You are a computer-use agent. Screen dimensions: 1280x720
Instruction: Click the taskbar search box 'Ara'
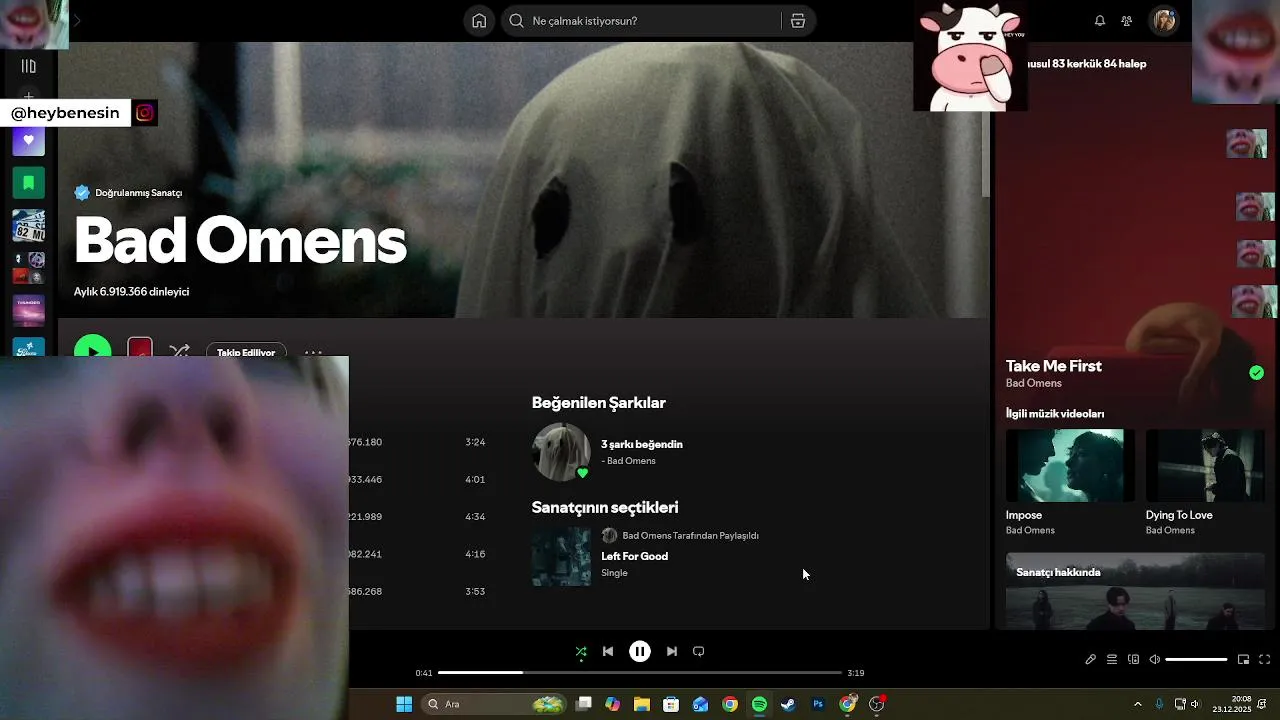click(495, 704)
